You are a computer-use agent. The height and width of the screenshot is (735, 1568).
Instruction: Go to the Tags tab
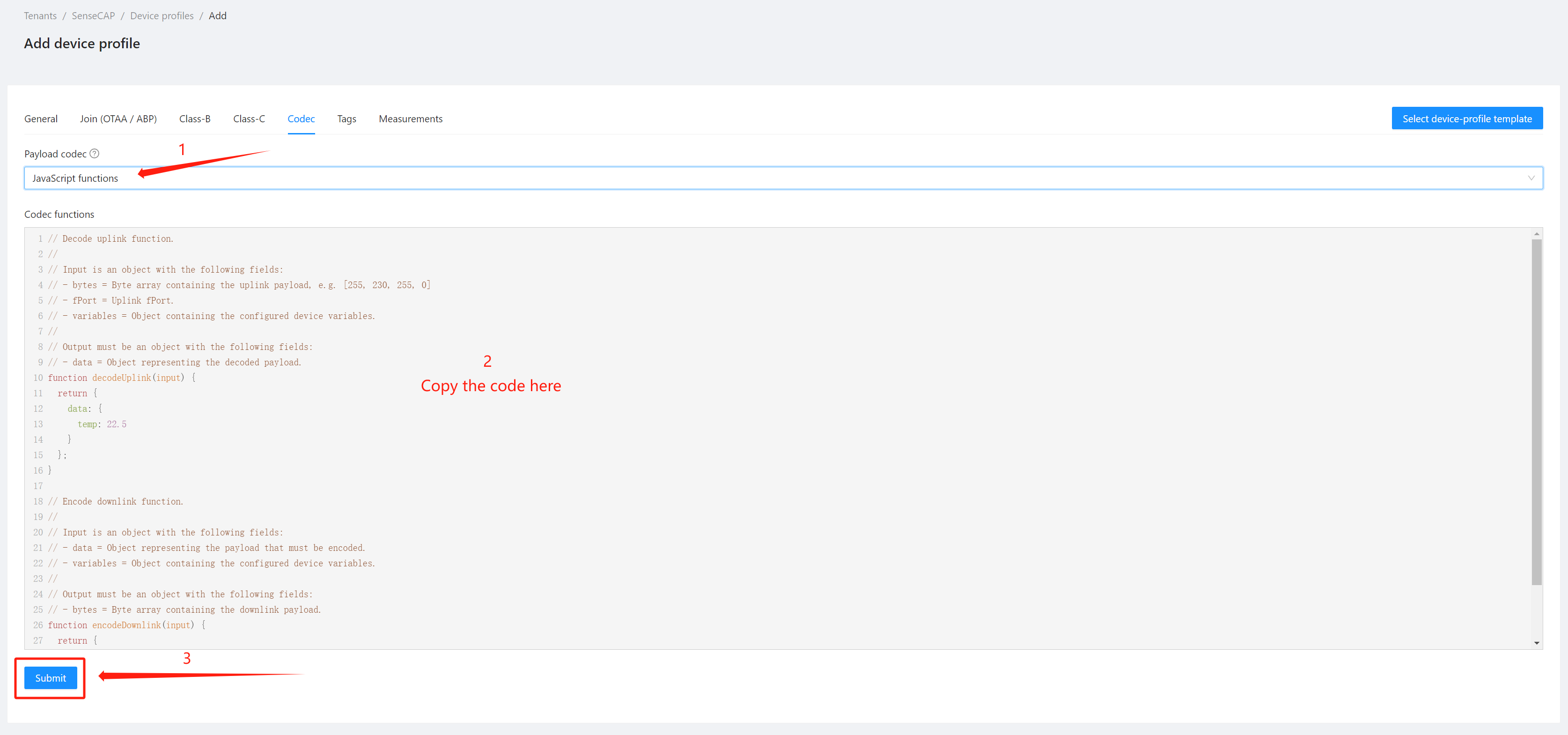point(346,119)
